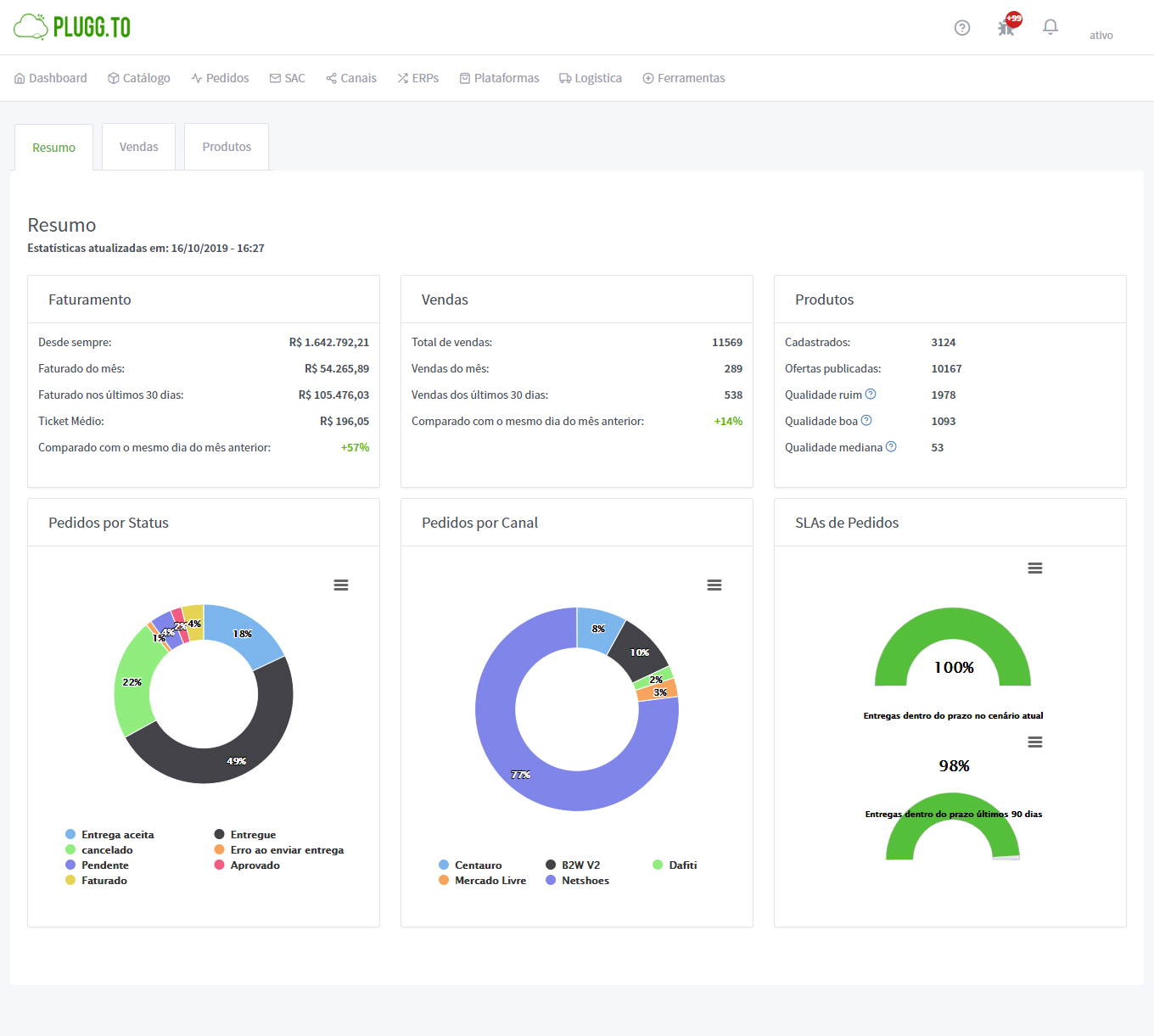This screenshot has width=1154, height=1036.
Task: Click the statistics updated timestamp text
Action: point(146,249)
